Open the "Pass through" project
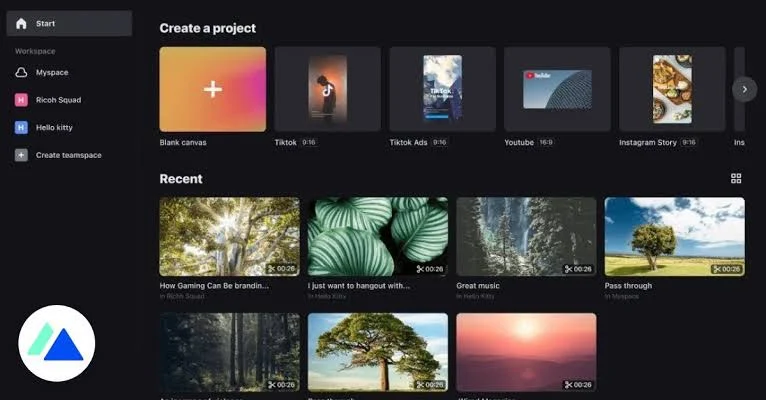 (x=674, y=236)
